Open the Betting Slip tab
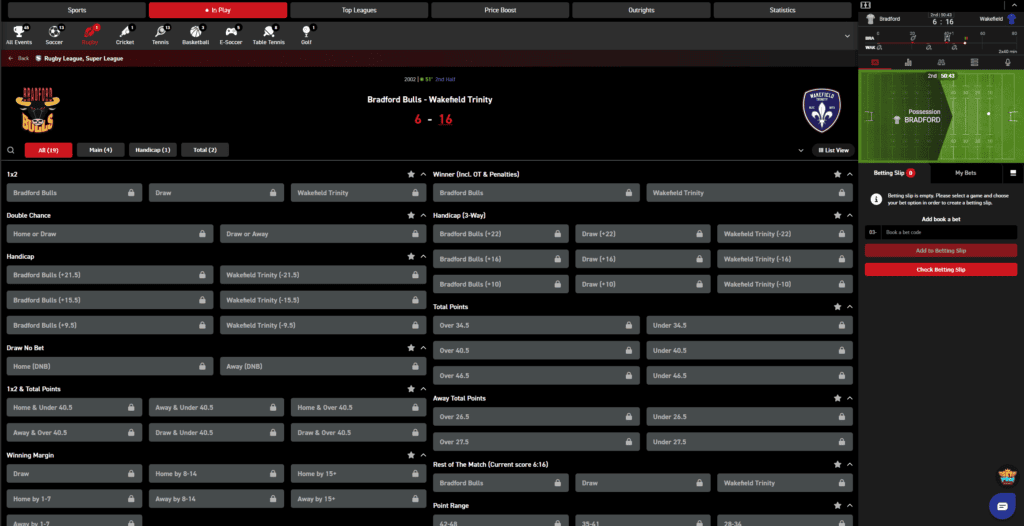 894,173
